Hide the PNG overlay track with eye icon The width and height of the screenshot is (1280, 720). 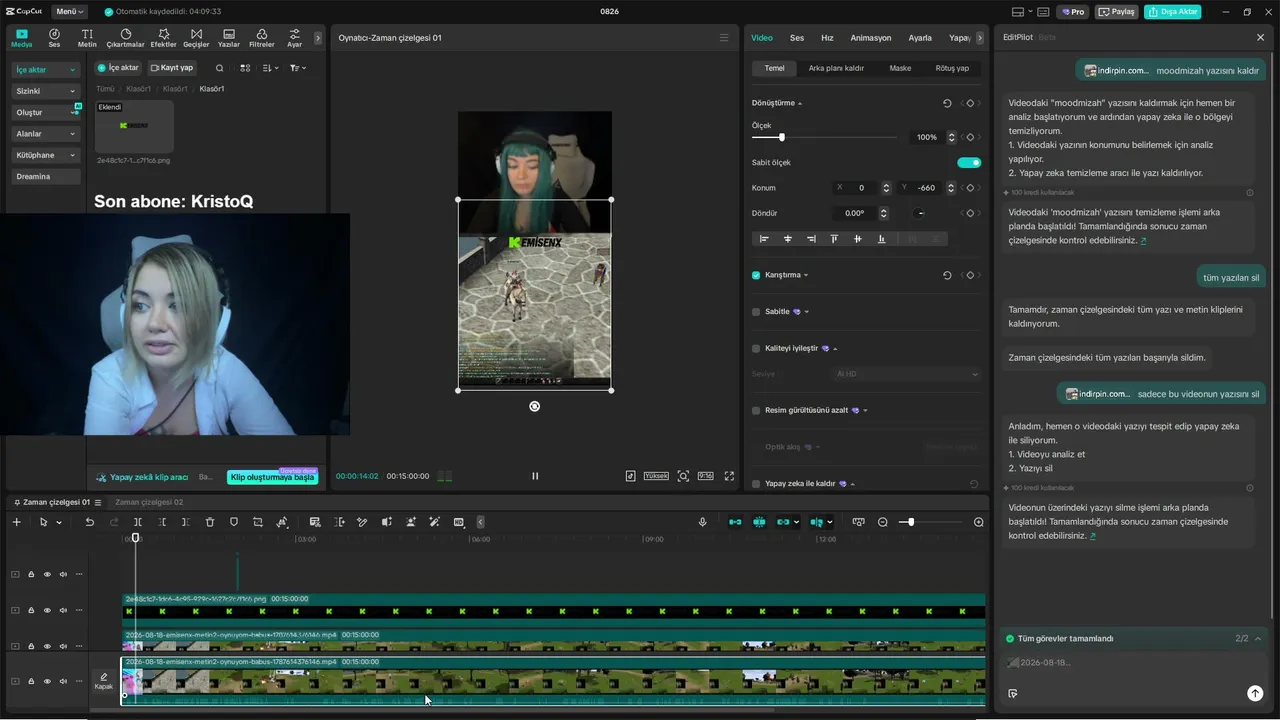tap(47, 610)
